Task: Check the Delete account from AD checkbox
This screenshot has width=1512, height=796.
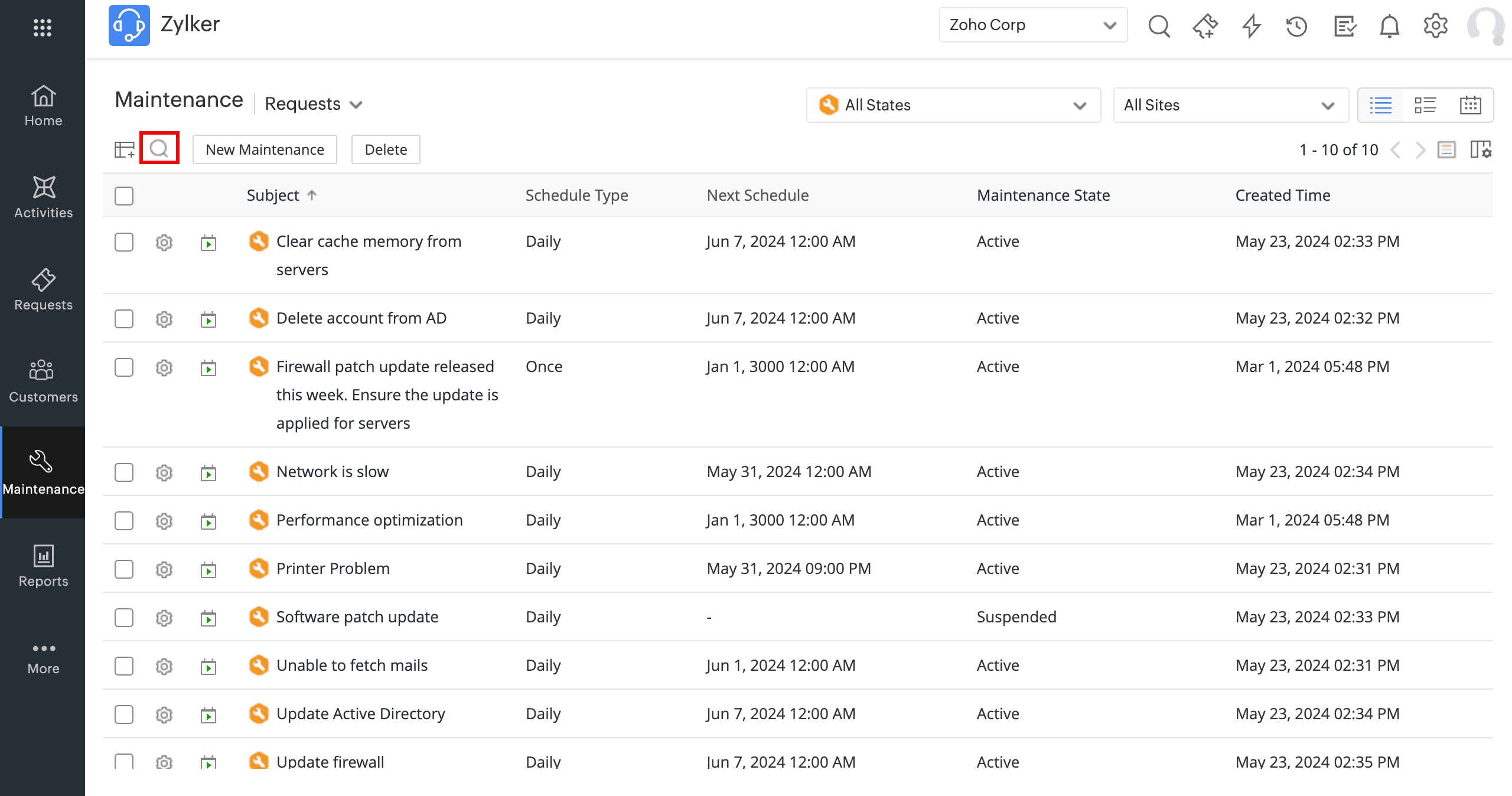Action: pyautogui.click(x=124, y=319)
